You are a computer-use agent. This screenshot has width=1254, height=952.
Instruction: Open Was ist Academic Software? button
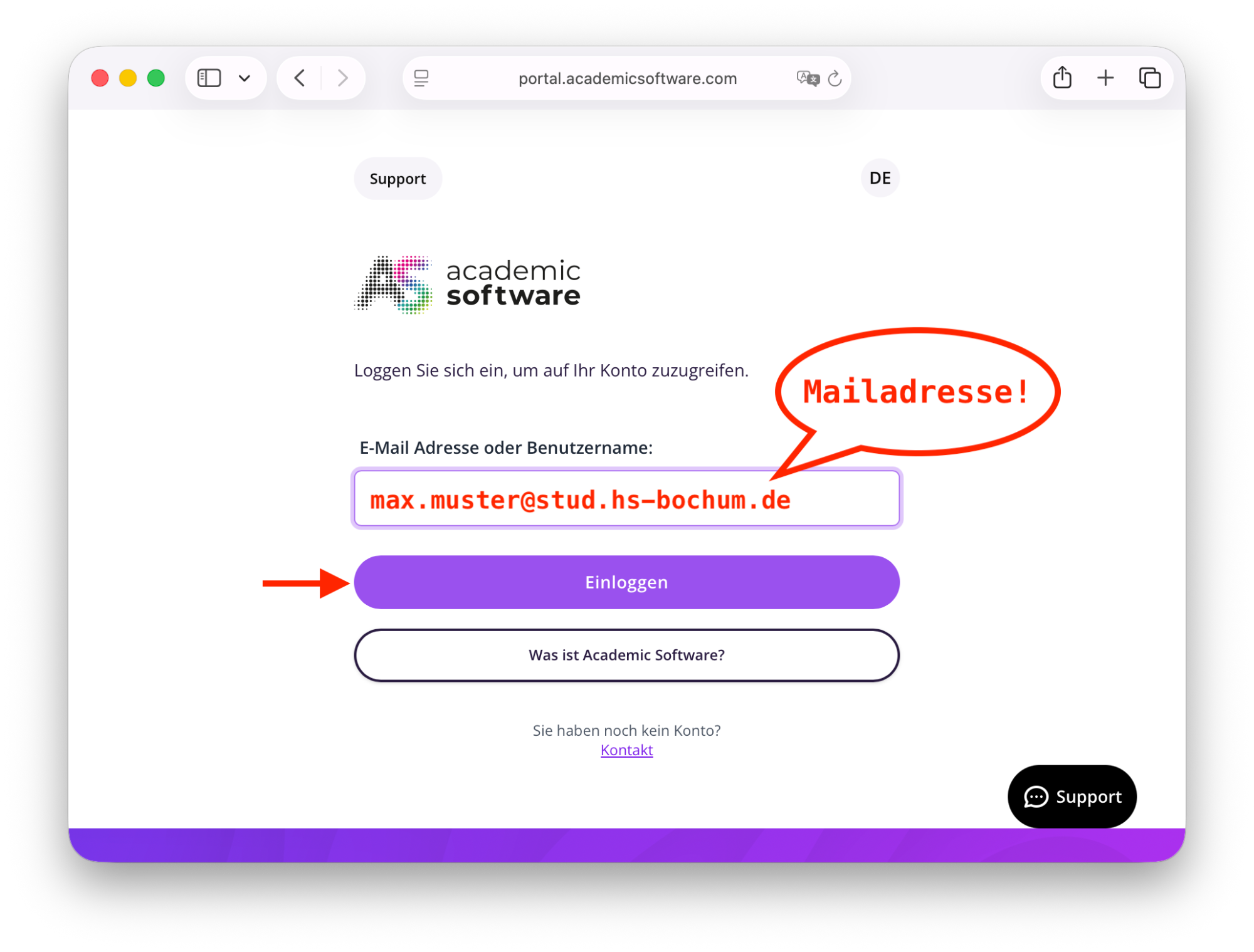(x=626, y=655)
